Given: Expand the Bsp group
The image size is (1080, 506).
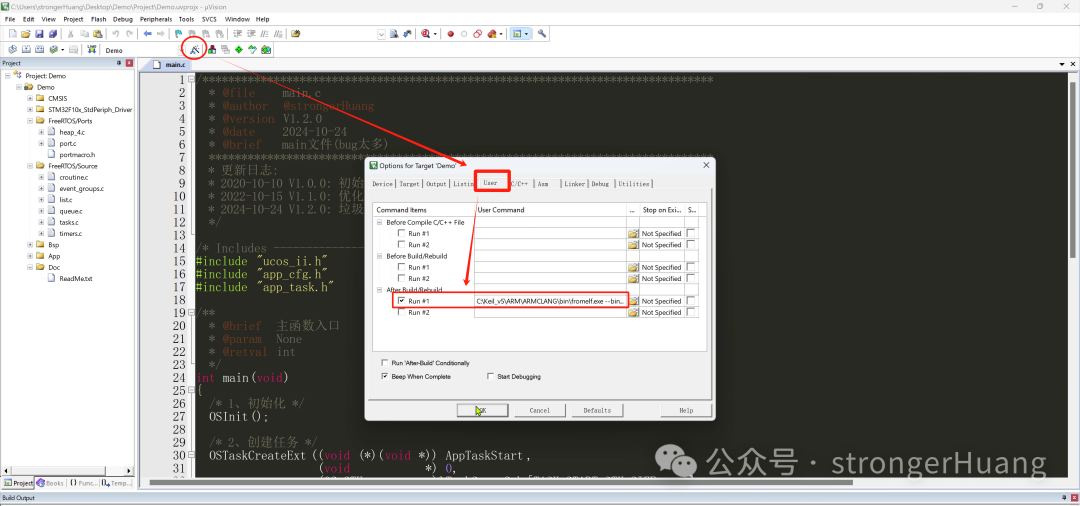Looking at the screenshot, I should coord(30,244).
